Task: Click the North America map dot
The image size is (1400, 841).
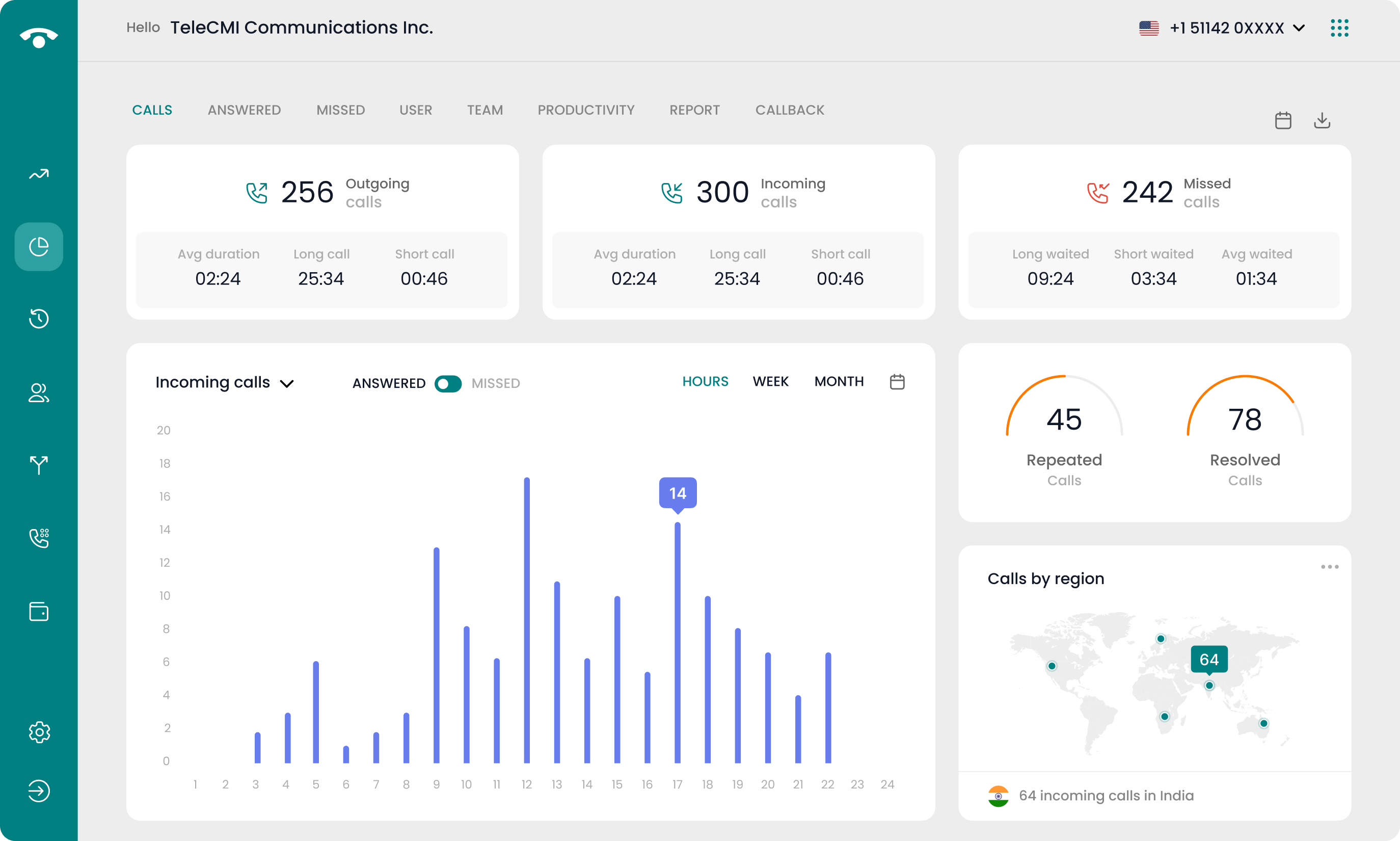Action: (1052, 666)
